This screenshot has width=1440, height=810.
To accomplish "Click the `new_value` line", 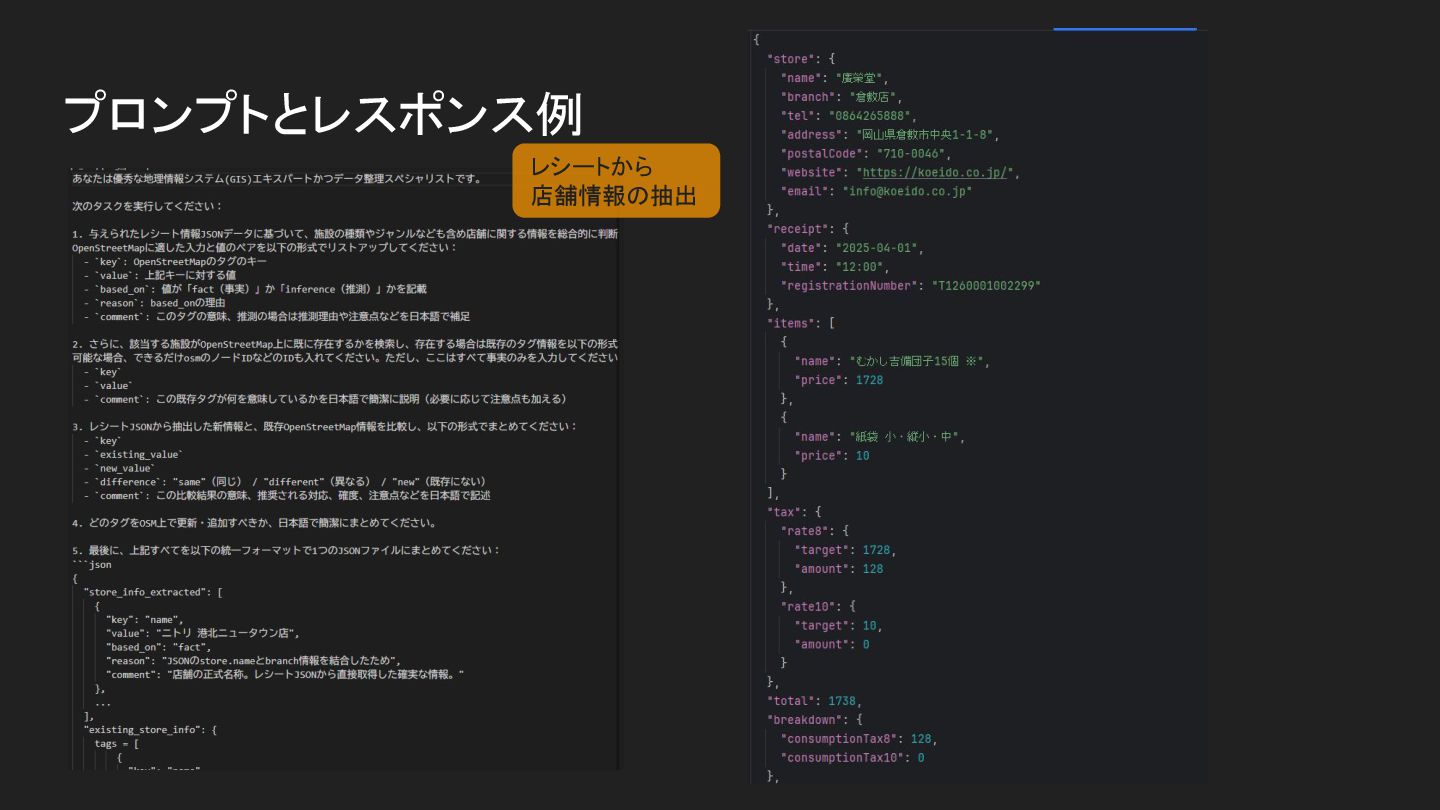I will [x=120, y=468].
